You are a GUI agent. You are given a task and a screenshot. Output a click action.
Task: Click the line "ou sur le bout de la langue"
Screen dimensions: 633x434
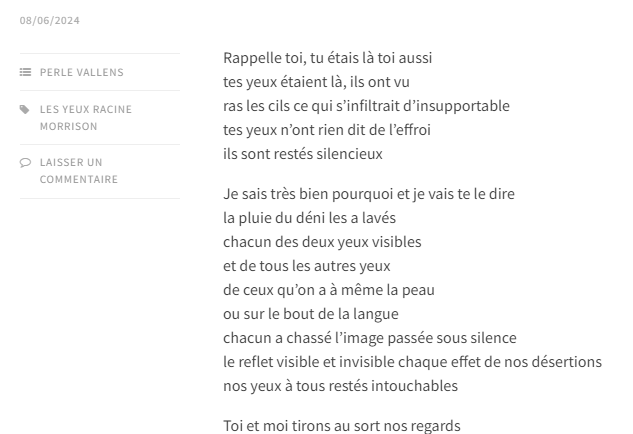click(310, 314)
